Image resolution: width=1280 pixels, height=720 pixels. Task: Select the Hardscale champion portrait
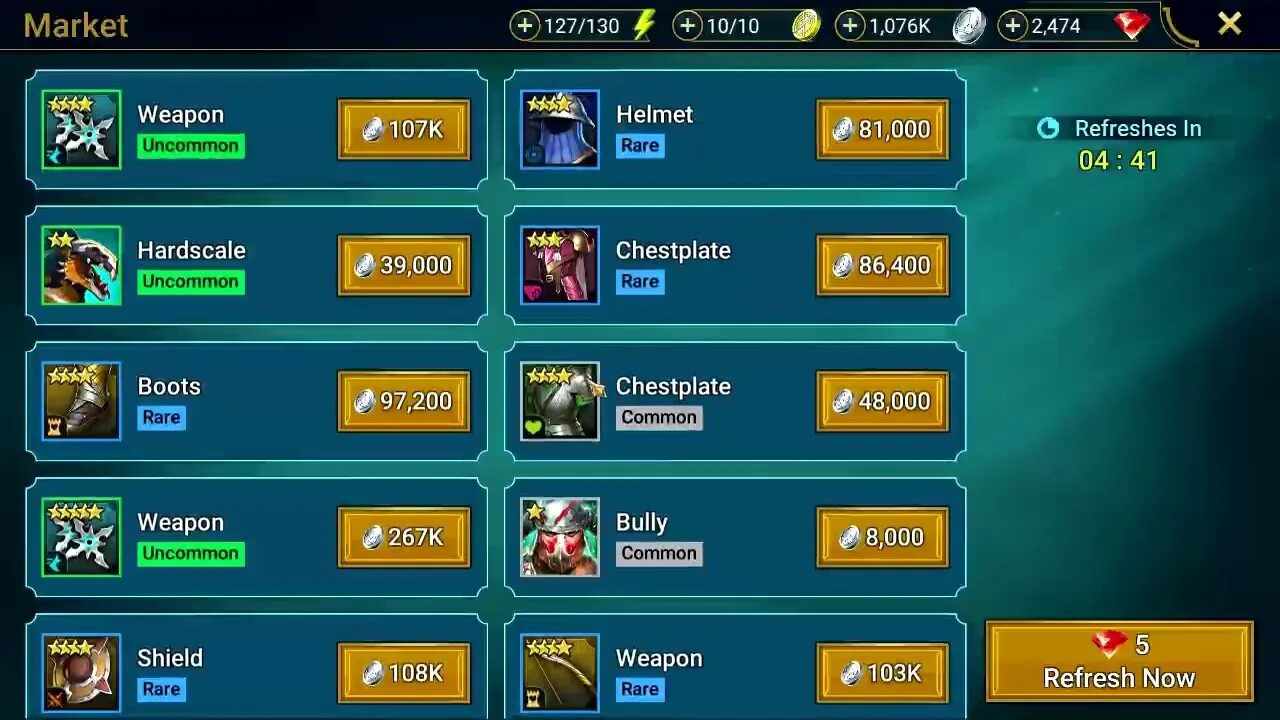click(x=81, y=265)
